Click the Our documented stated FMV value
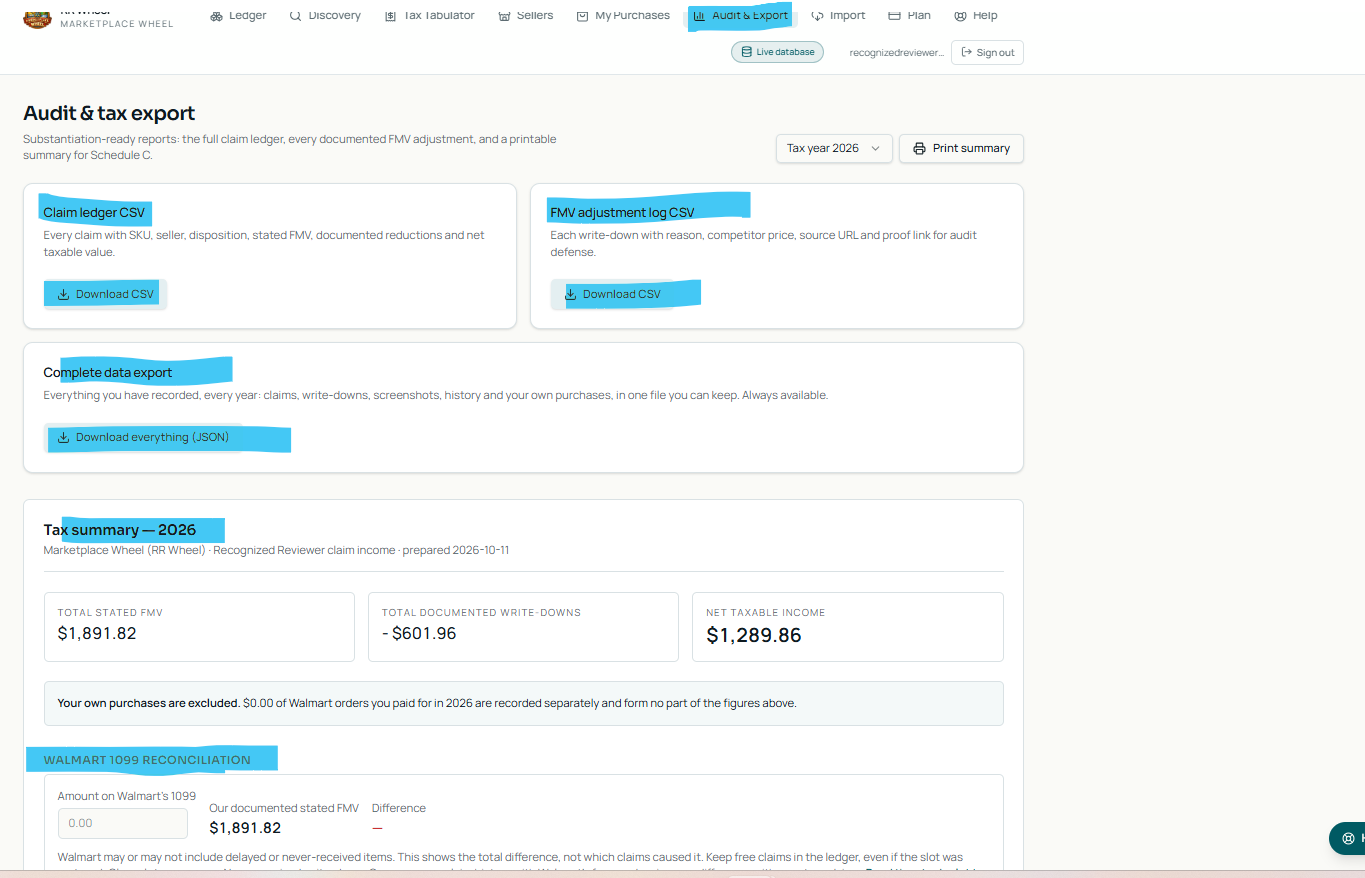Viewport: 1365px width, 878px height. coord(245,828)
